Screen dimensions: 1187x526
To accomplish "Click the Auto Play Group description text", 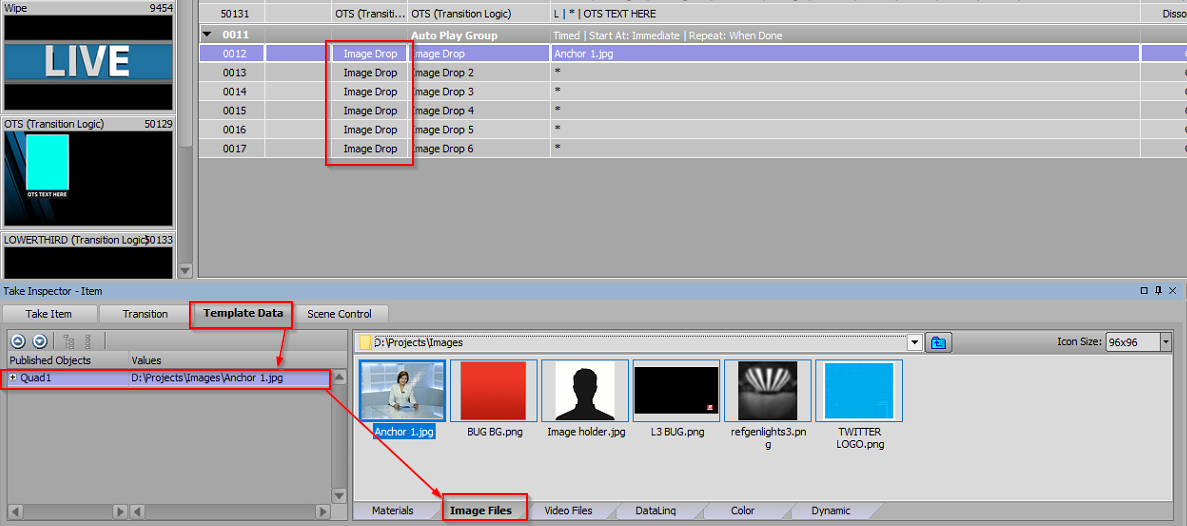I will pyautogui.click(x=668, y=36).
